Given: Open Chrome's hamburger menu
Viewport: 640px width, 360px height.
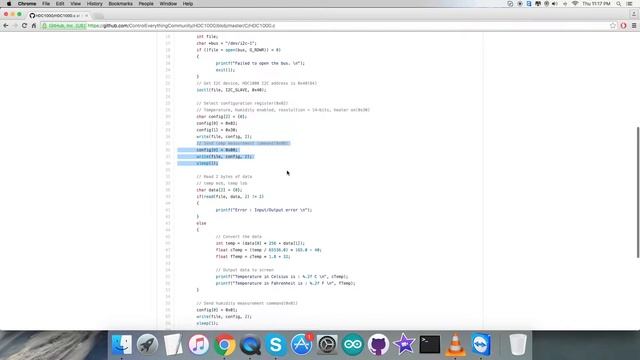Looking at the screenshot, I should pos(634,26).
